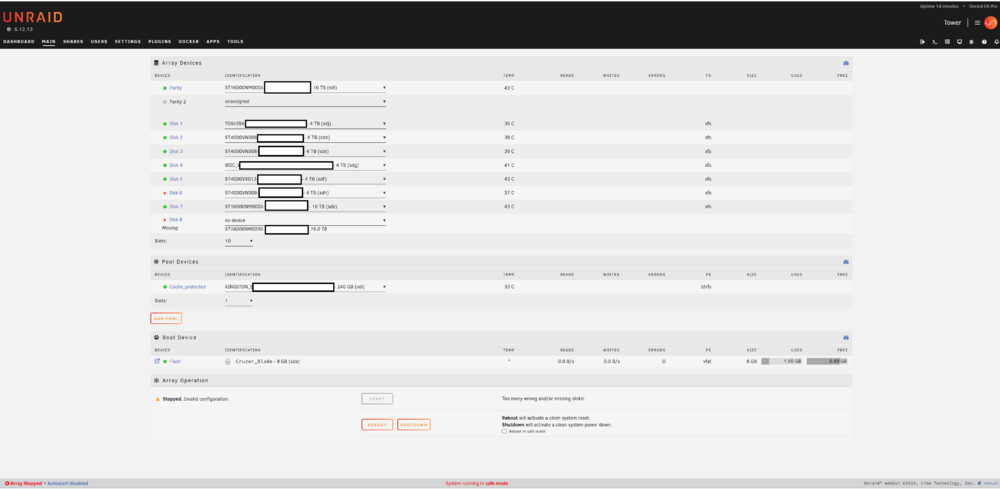
Task: Click Pool Devices toggle-statistics icon at right
Action: 846,261
